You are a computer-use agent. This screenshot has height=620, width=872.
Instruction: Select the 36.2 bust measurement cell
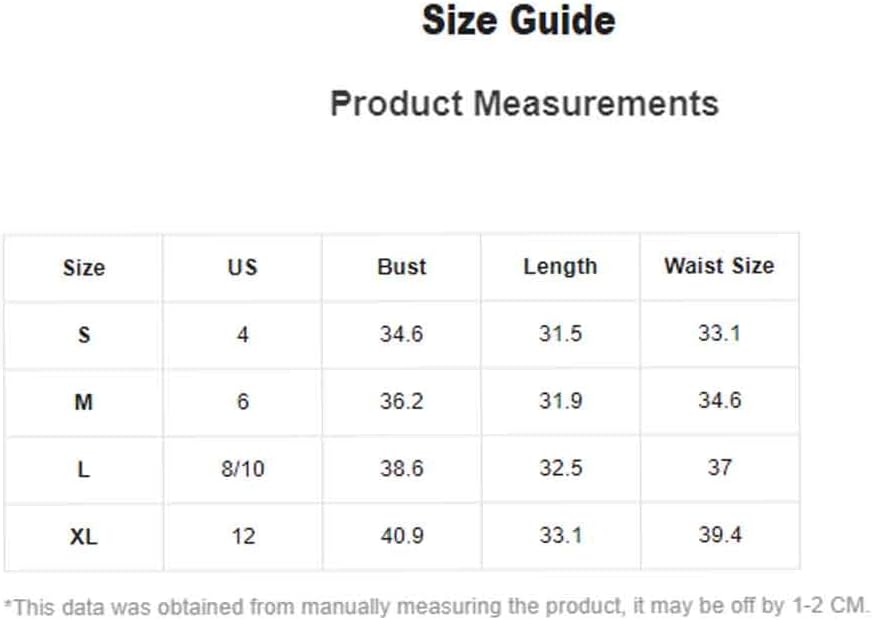pos(401,401)
